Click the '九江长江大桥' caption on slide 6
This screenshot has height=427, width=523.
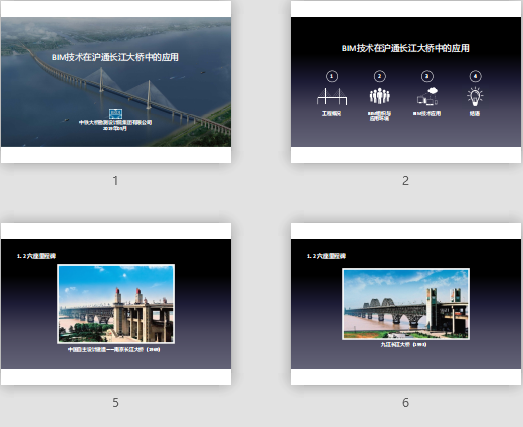[403, 344]
